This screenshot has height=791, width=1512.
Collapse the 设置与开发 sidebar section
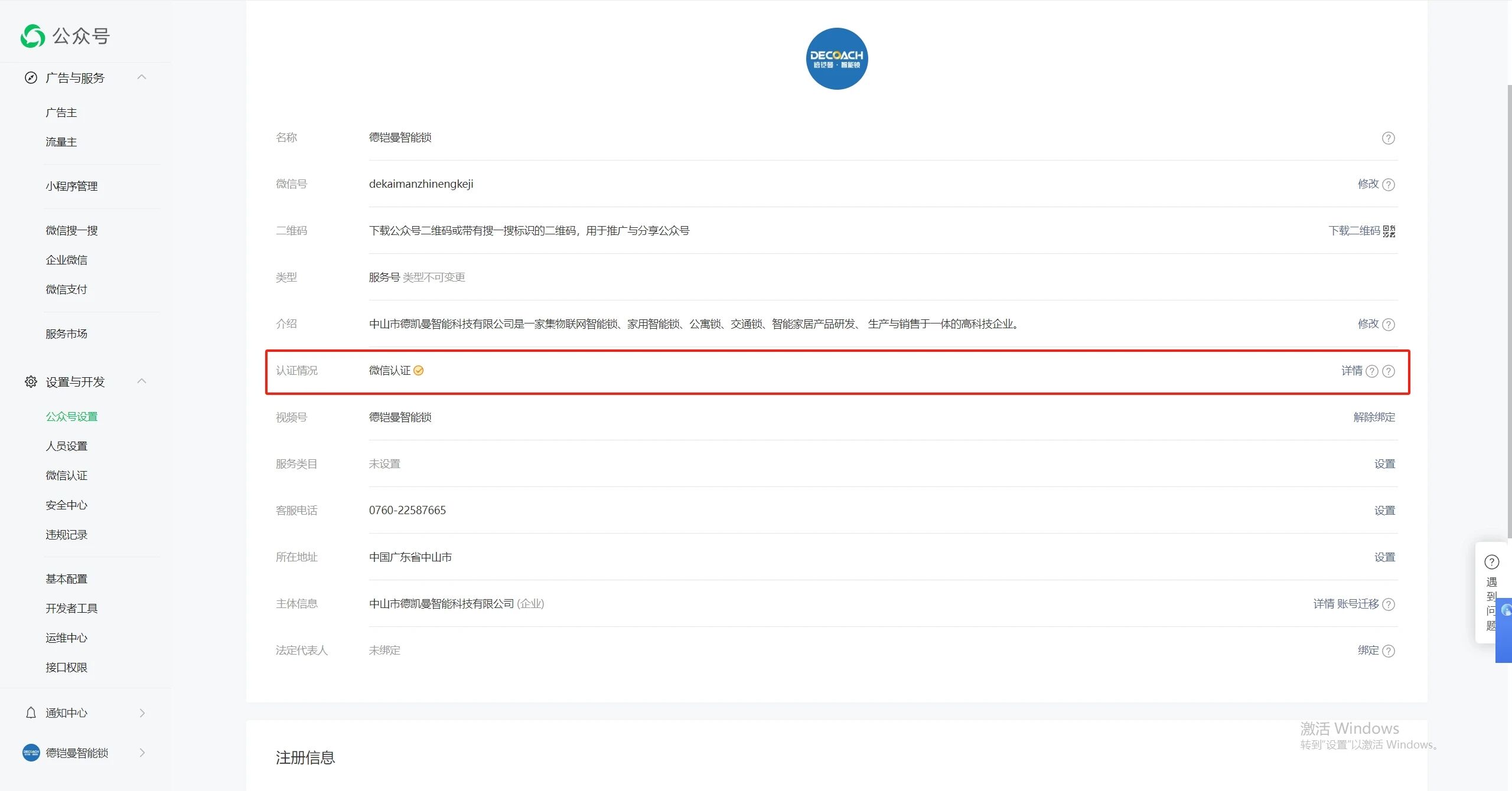(x=142, y=381)
